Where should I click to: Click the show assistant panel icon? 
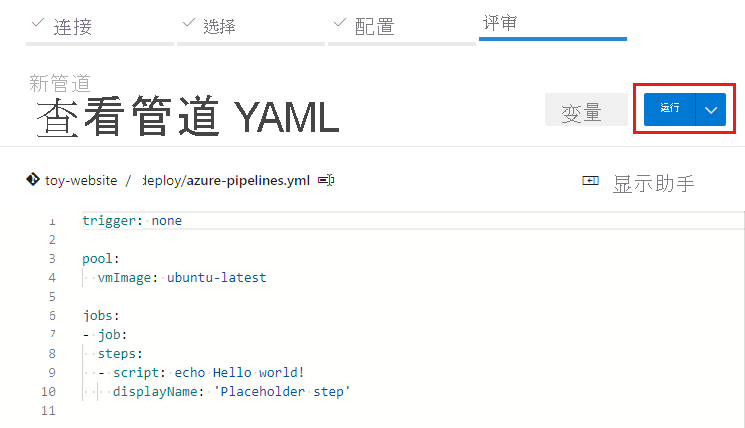(x=590, y=181)
